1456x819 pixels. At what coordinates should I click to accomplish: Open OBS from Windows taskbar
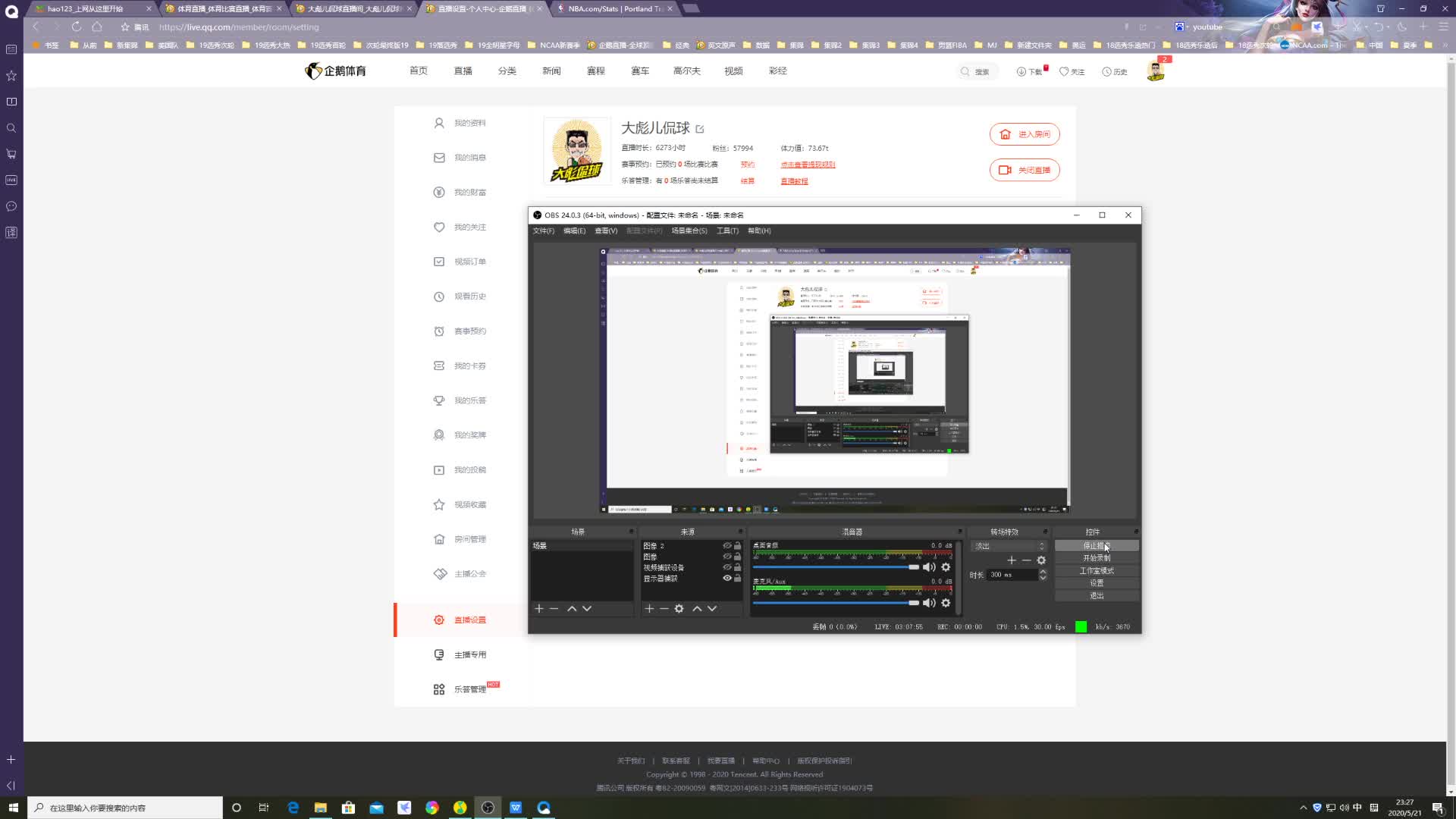pyautogui.click(x=488, y=808)
